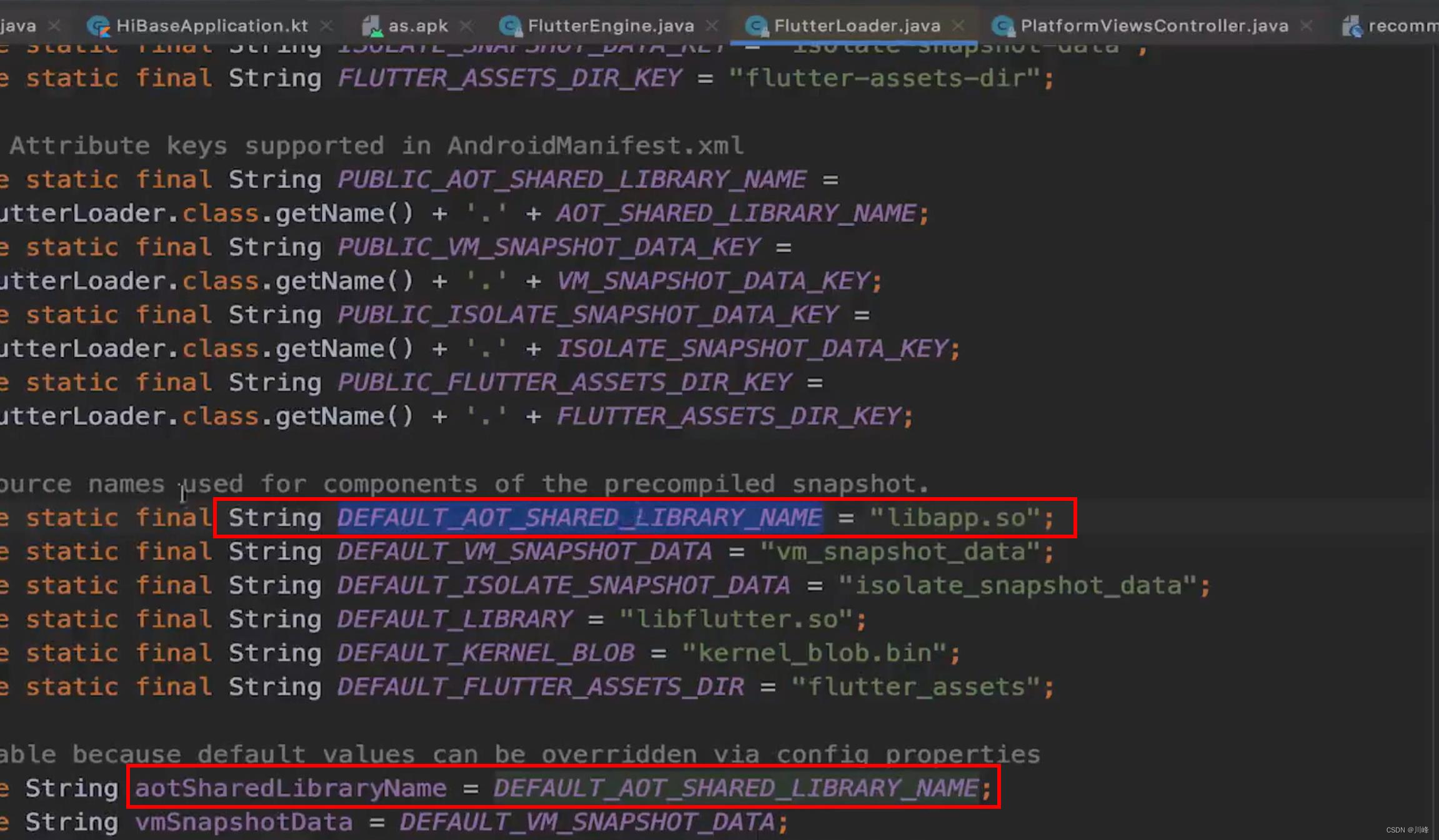The image size is (1439, 840).
Task: Click the PUBLIC_AOT_SHARED_LIBRARY_NAME constant
Action: coord(572,179)
